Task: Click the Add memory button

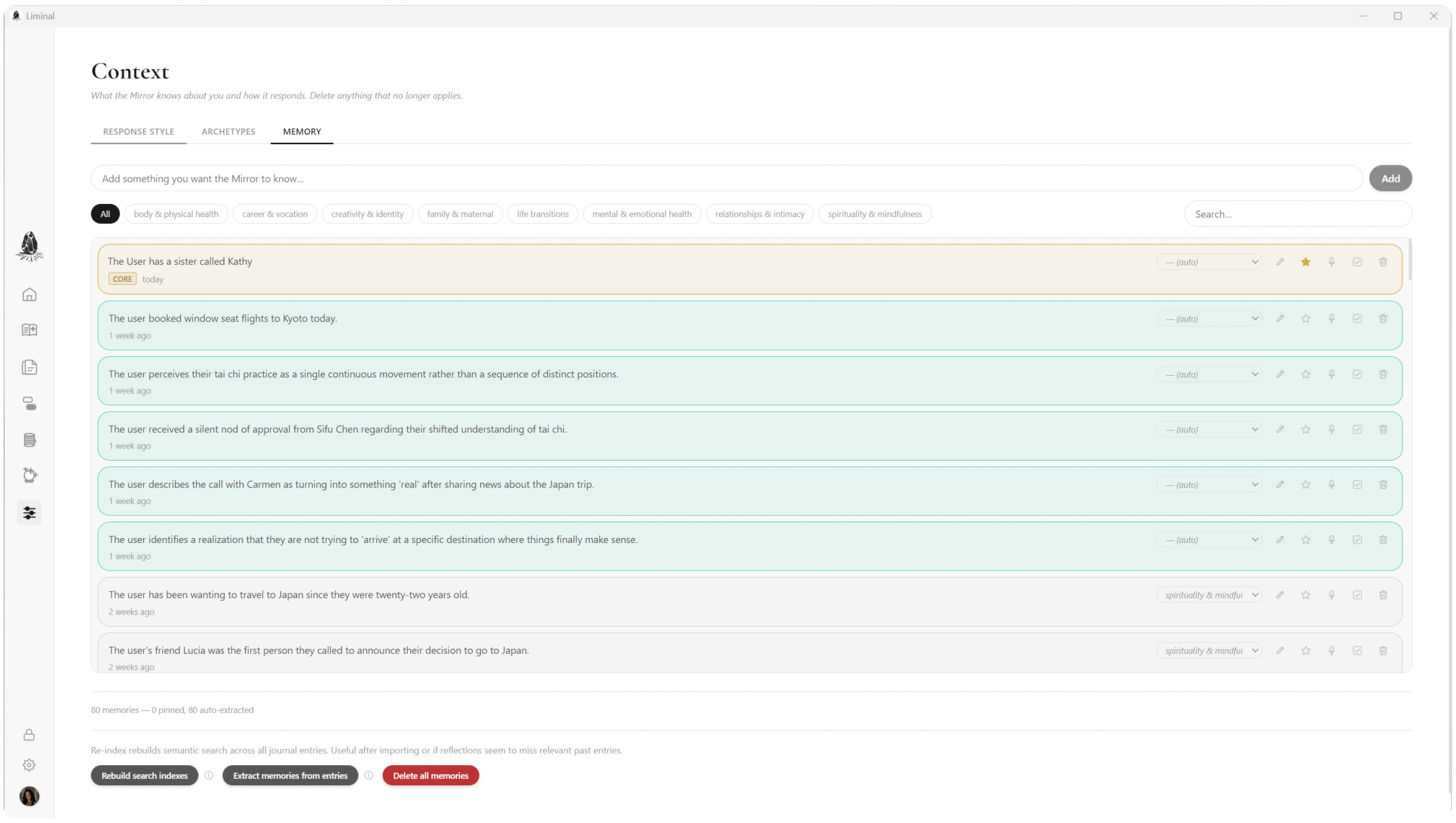Action: 1391,179
